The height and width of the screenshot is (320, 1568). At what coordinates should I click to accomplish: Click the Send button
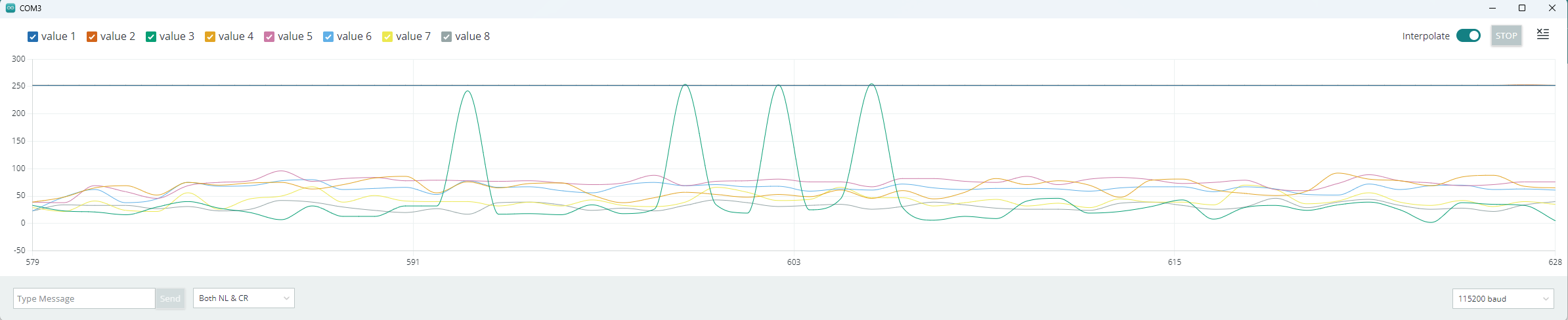(x=170, y=298)
